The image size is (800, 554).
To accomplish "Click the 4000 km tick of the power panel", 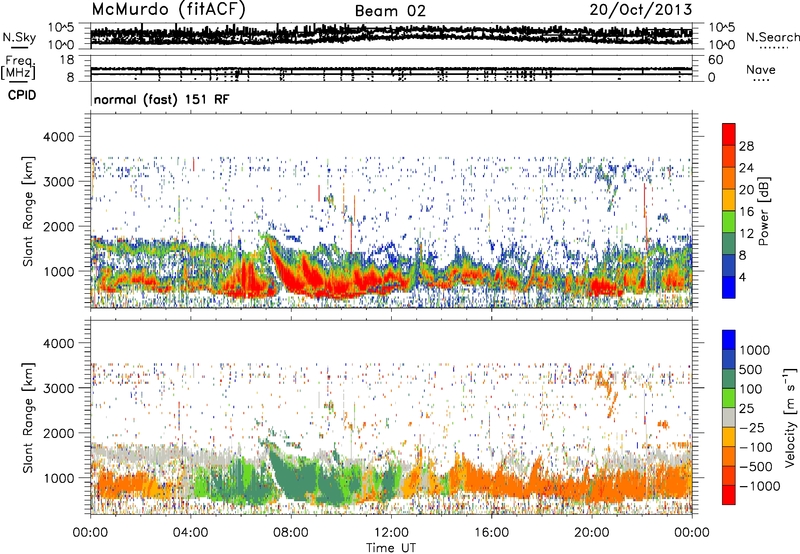I will 61,137.
